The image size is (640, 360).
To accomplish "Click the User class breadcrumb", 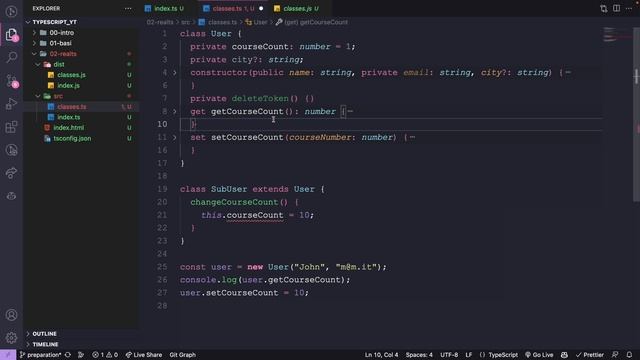I will (256, 22).
